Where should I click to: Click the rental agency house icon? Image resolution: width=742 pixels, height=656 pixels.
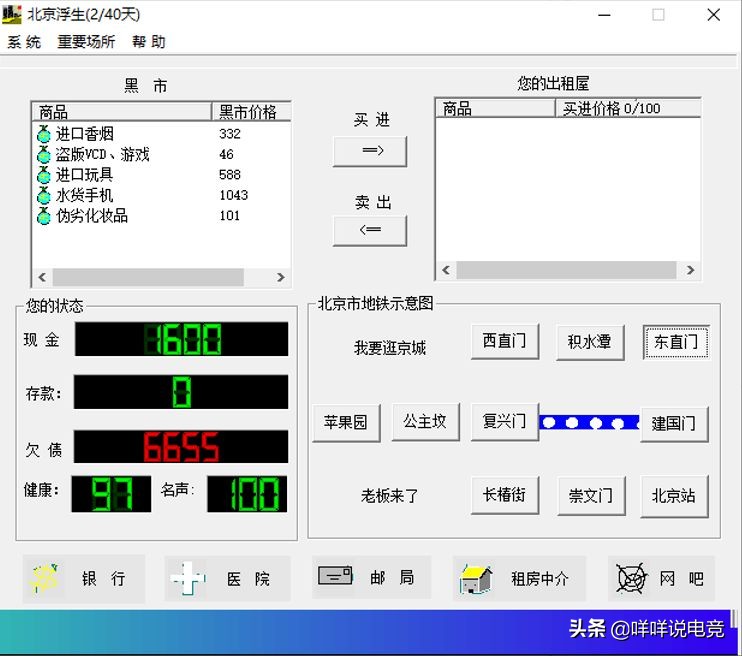point(476,579)
